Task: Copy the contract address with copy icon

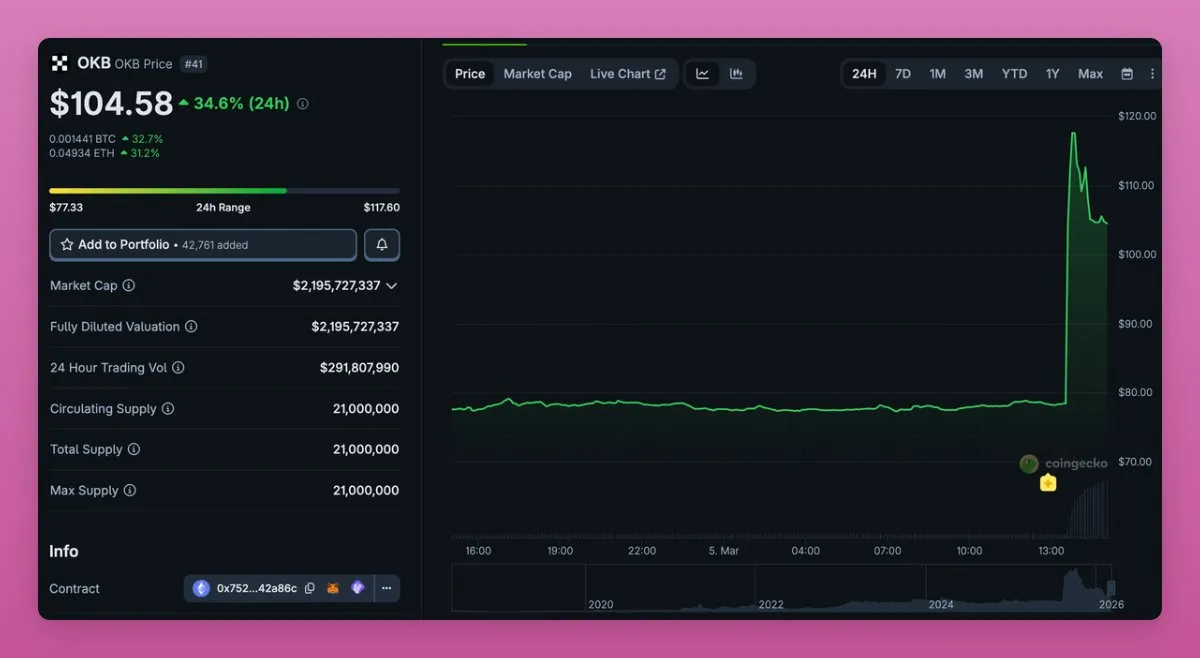Action: tap(310, 589)
